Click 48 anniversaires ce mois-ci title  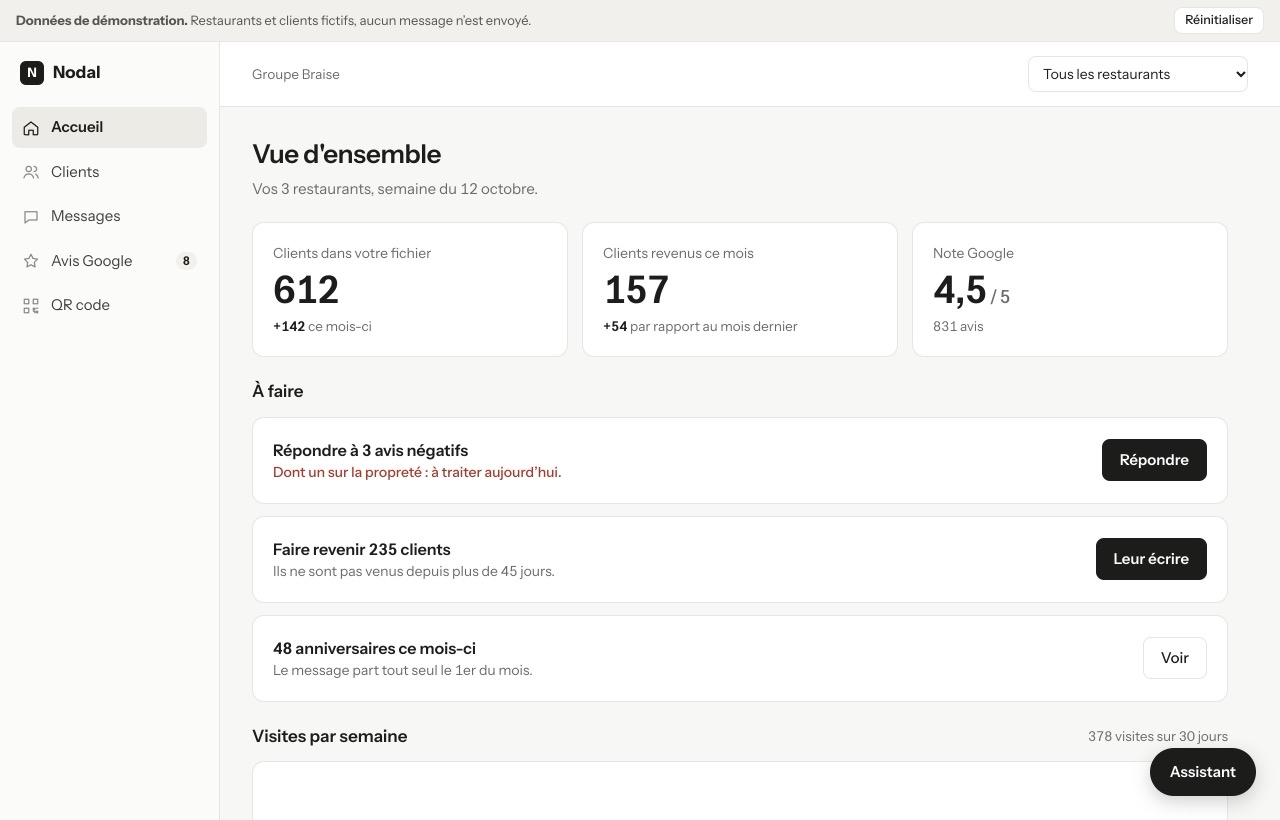[374, 648]
